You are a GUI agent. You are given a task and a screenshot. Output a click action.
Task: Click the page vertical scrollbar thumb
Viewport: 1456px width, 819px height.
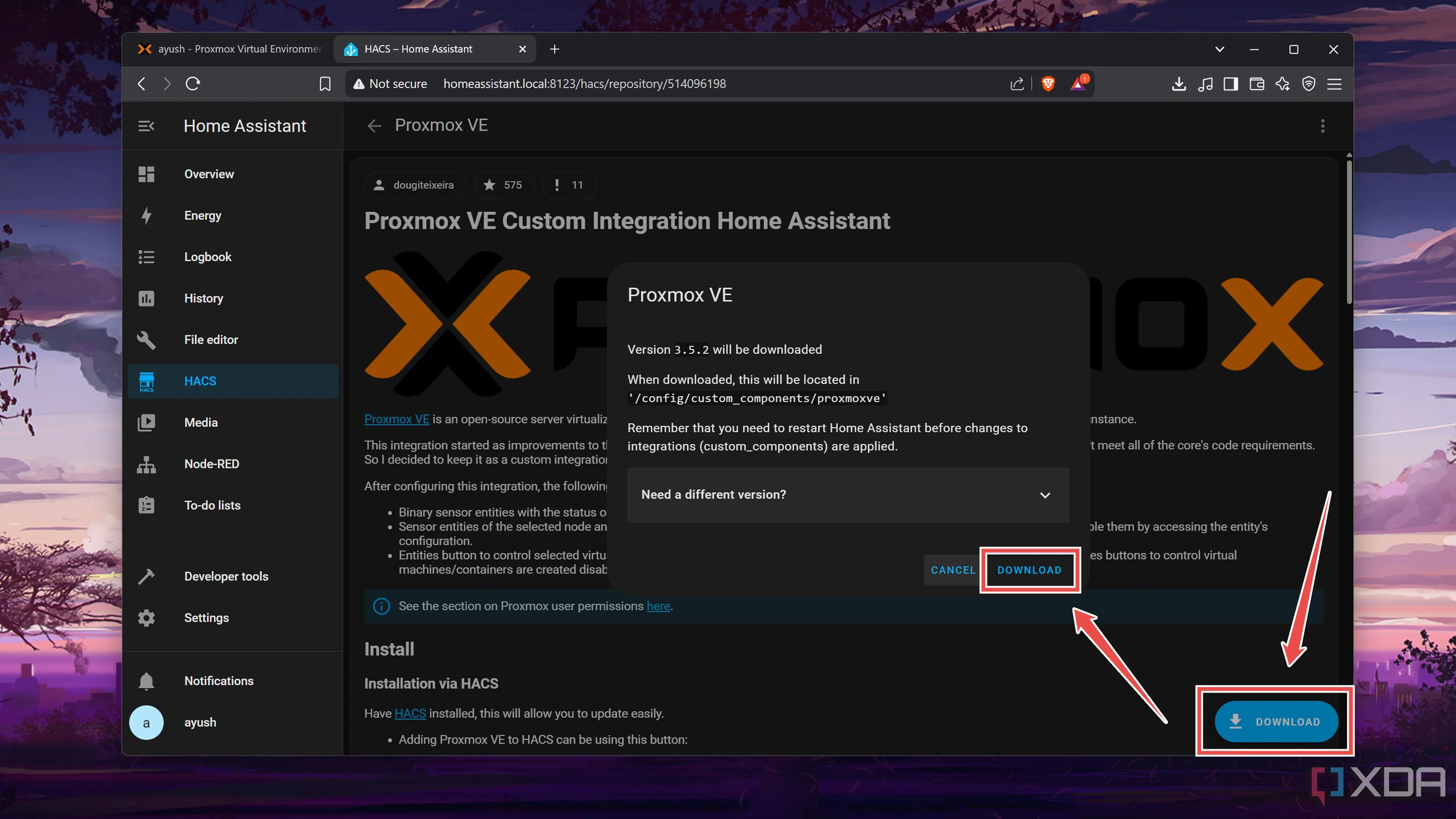coord(1349,232)
